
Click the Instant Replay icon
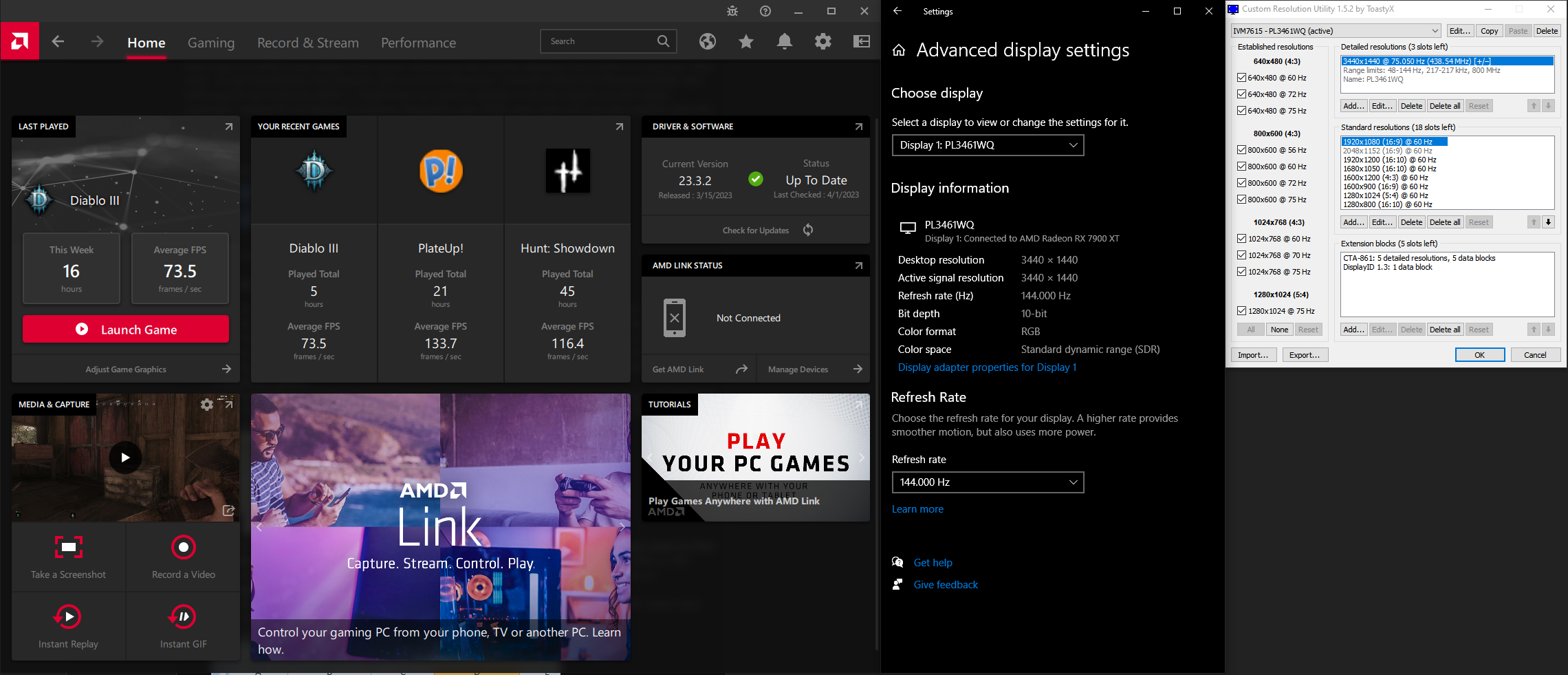pos(69,617)
